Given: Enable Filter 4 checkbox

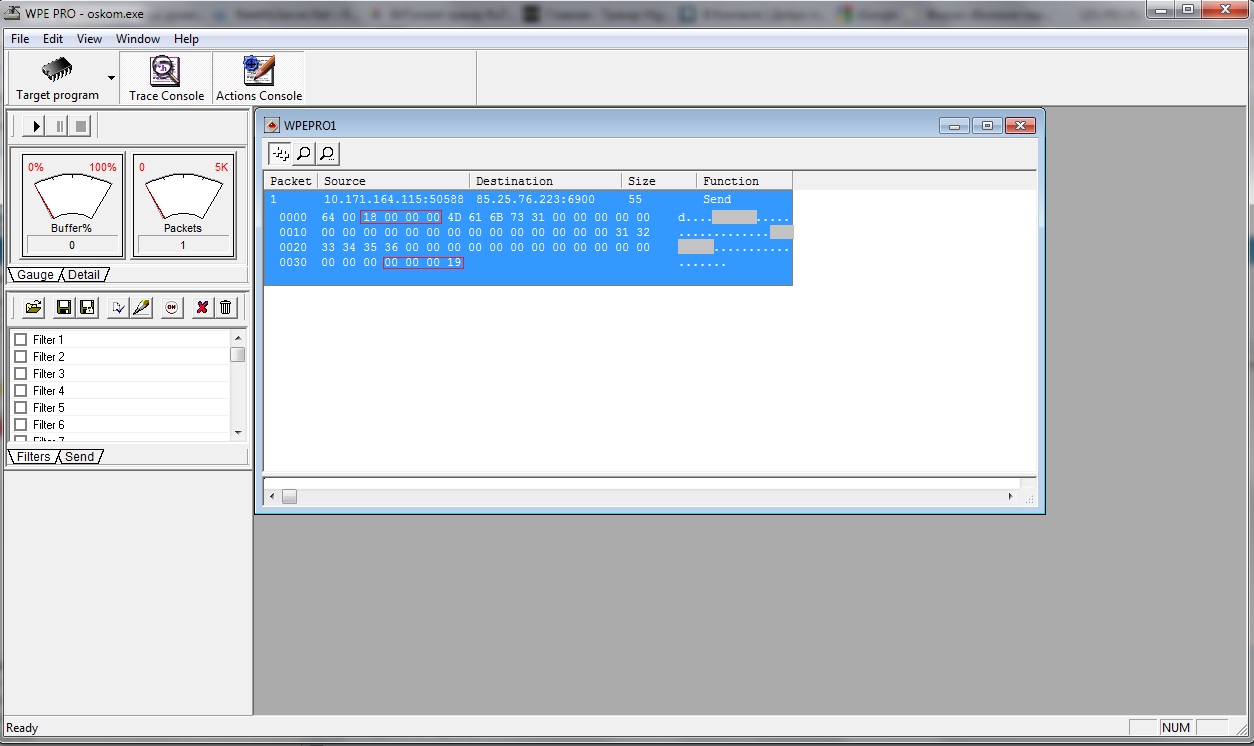Looking at the screenshot, I should 20,391.
